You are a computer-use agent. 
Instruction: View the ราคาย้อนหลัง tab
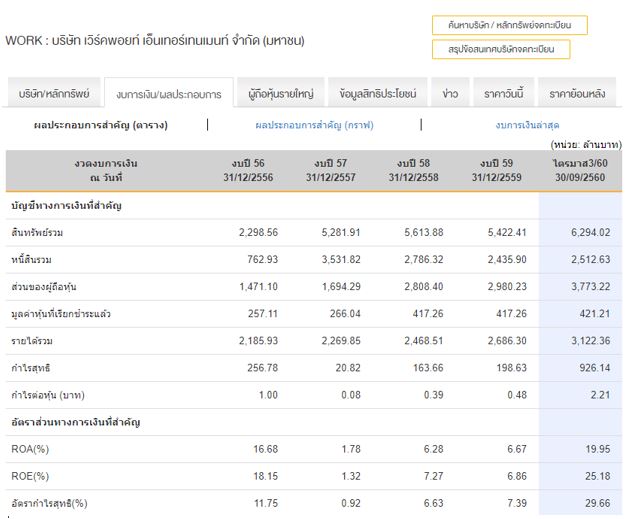pyautogui.click(x=577, y=93)
